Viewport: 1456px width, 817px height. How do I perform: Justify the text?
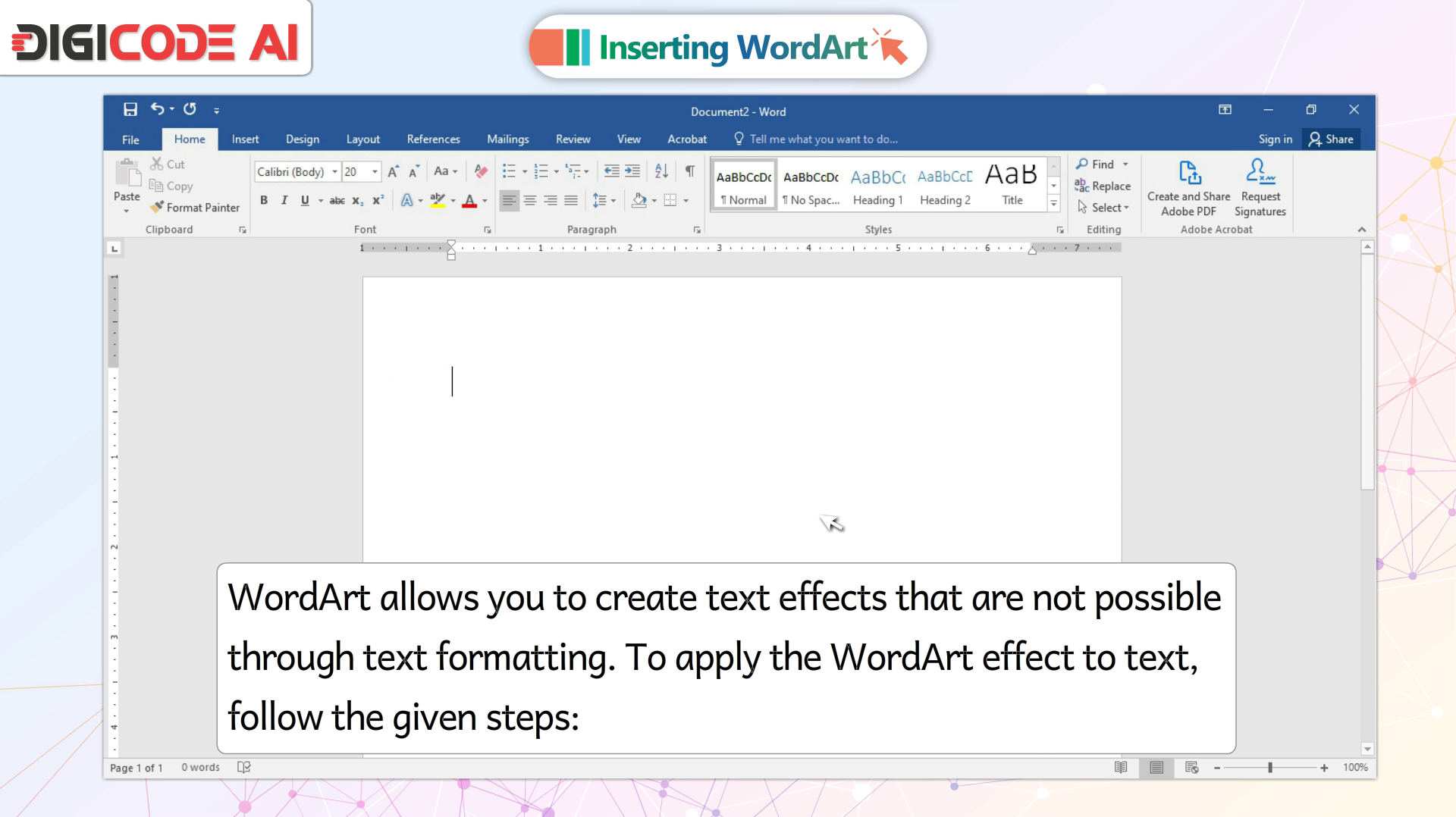pyautogui.click(x=571, y=201)
